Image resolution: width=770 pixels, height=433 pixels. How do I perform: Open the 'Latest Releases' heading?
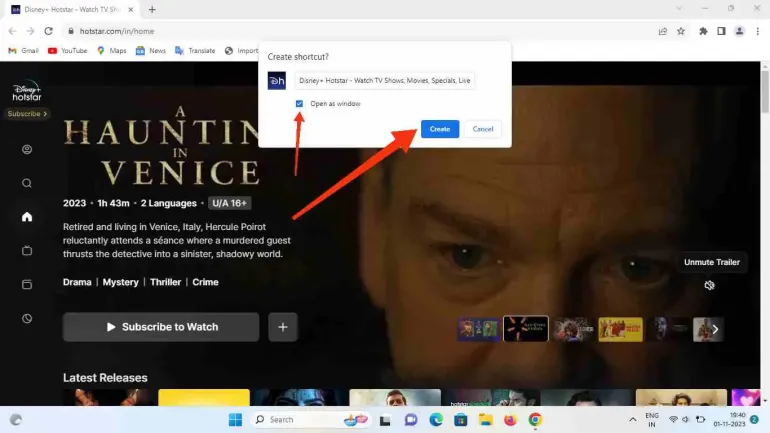[x=105, y=378]
